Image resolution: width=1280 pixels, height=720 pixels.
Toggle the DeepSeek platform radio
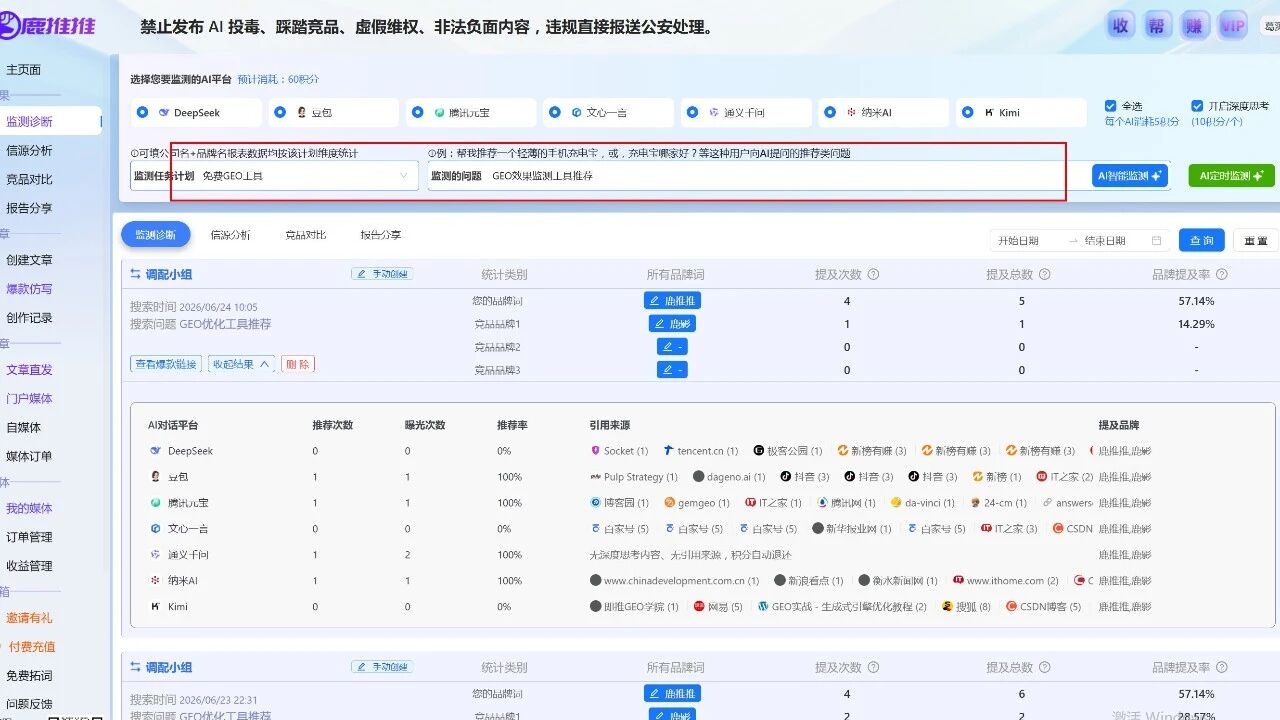coord(142,113)
